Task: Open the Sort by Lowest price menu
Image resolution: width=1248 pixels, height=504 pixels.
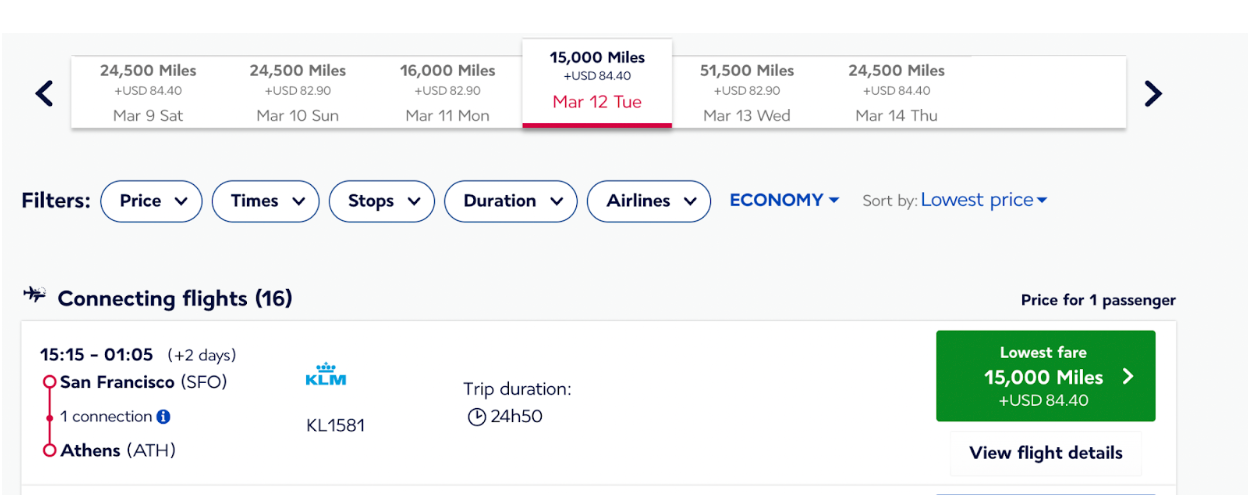Action: click(984, 200)
